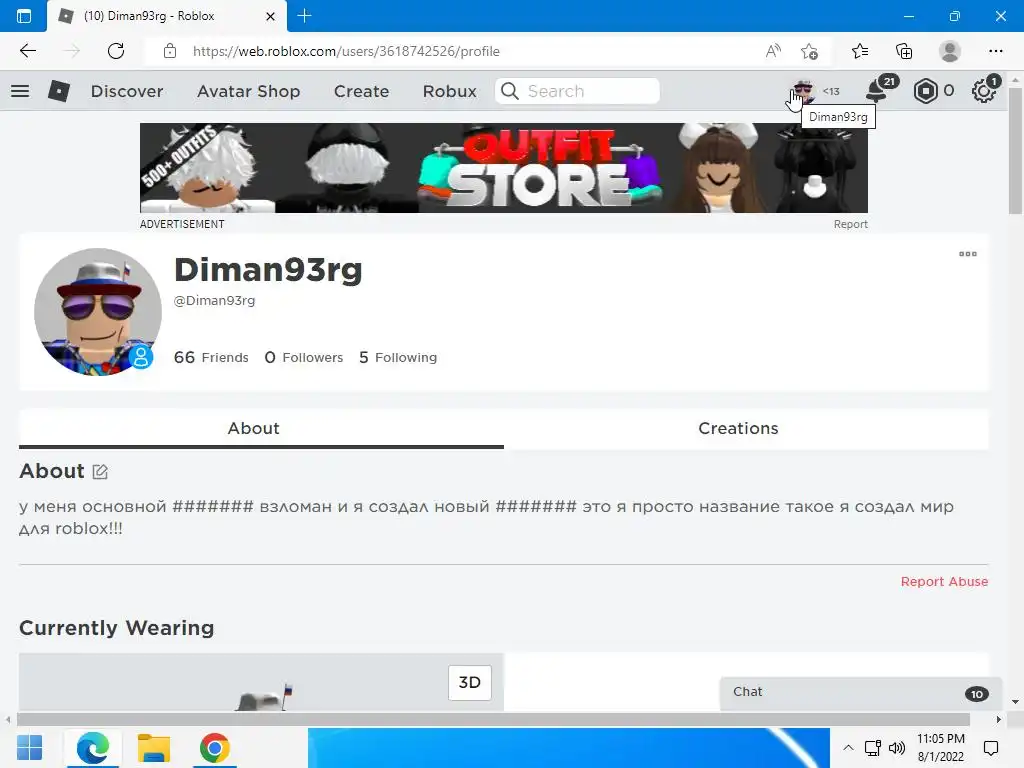The height and width of the screenshot is (768, 1024).
Task: Open the Edge Favorites list icon
Action: point(860,51)
